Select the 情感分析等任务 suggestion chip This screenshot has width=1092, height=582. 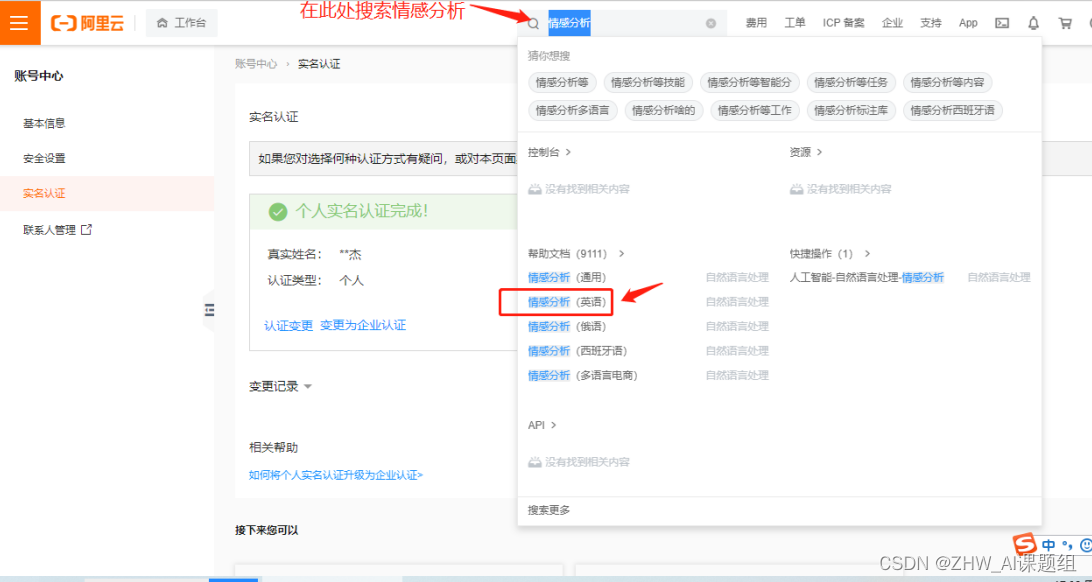point(850,83)
